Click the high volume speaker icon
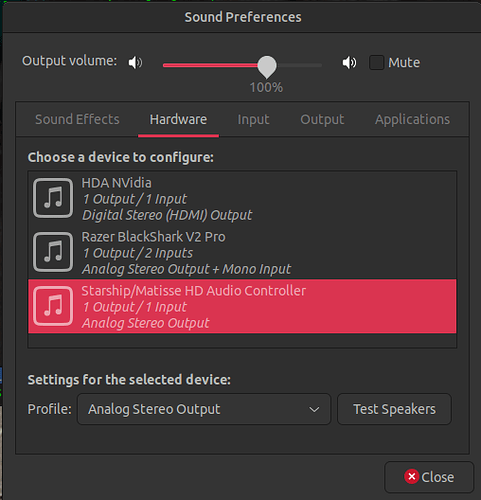The image size is (481, 500). (349, 62)
